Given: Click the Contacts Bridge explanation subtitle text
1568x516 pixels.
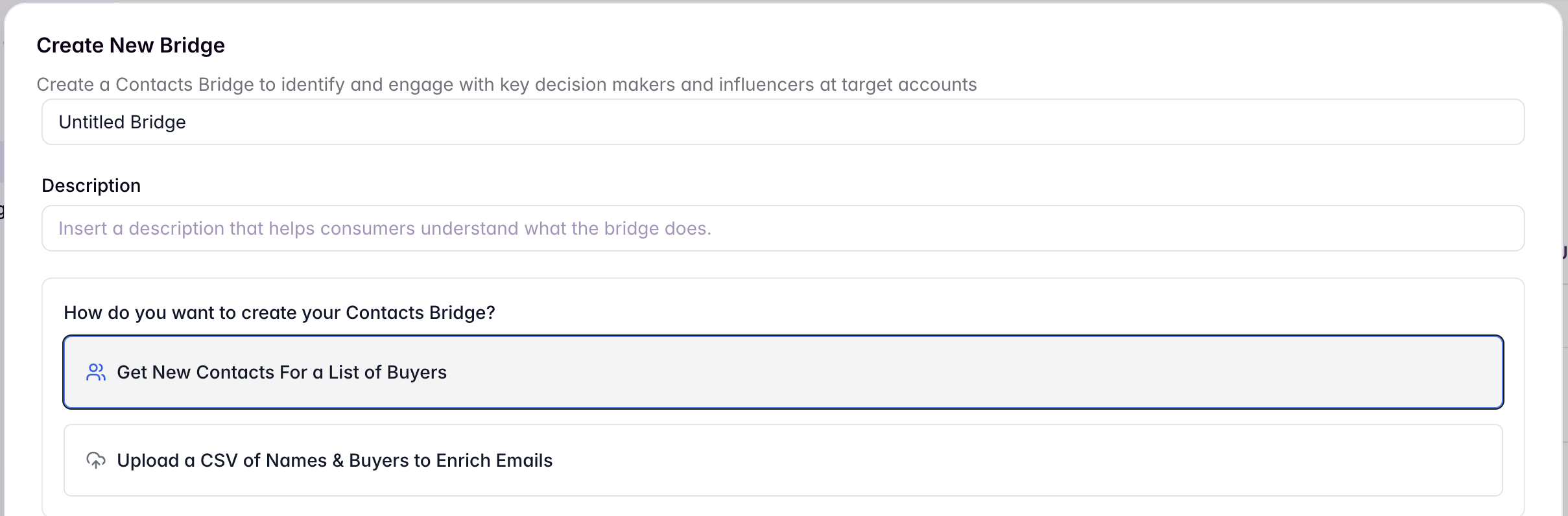Looking at the screenshot, I should (508, 84).
